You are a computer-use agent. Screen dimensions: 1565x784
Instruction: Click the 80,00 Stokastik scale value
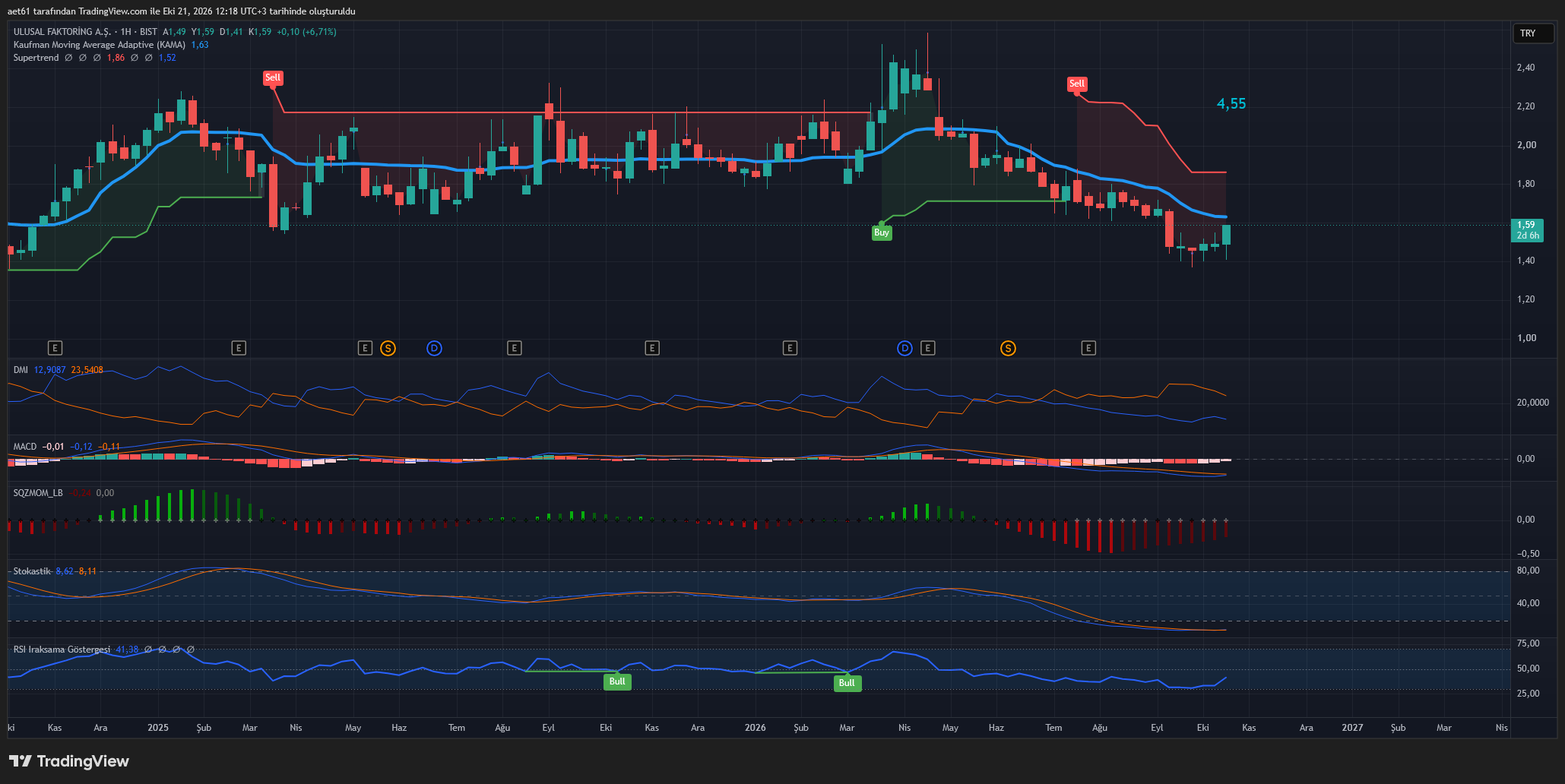(x=1529, y=571)
